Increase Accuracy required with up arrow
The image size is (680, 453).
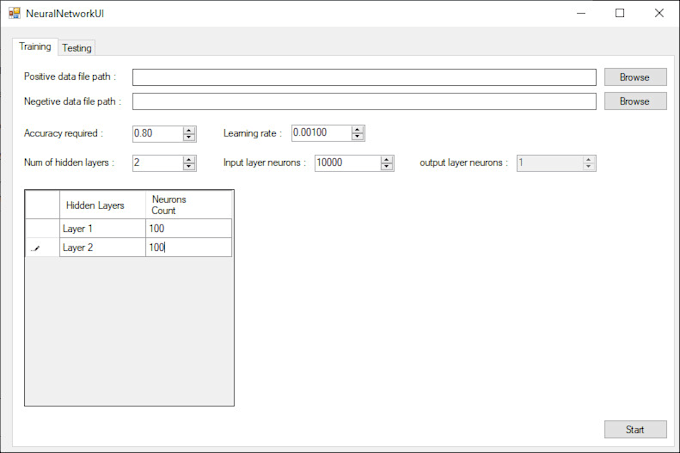point(189,130)
